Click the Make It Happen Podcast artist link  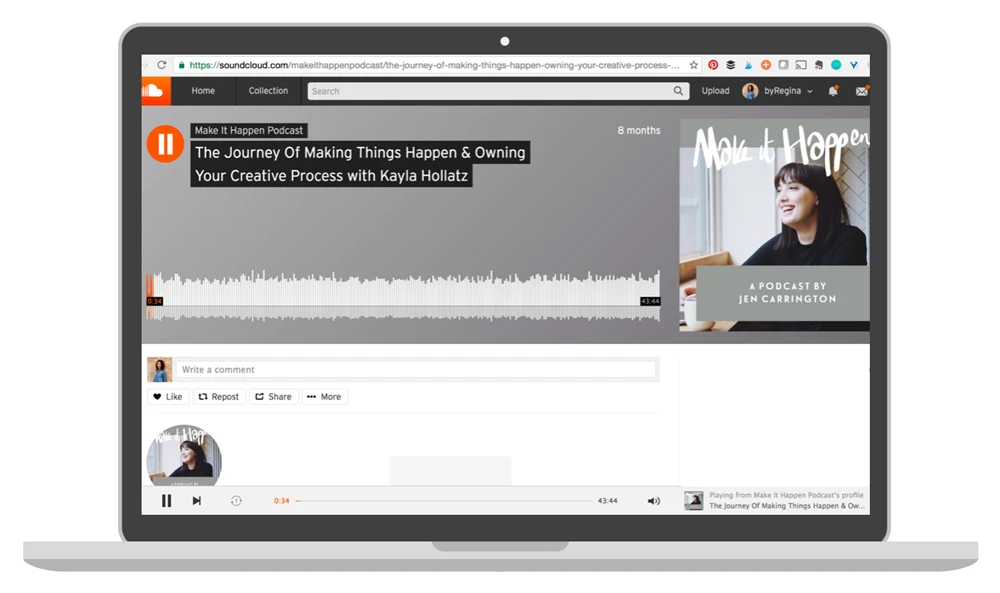coord(249,131)
